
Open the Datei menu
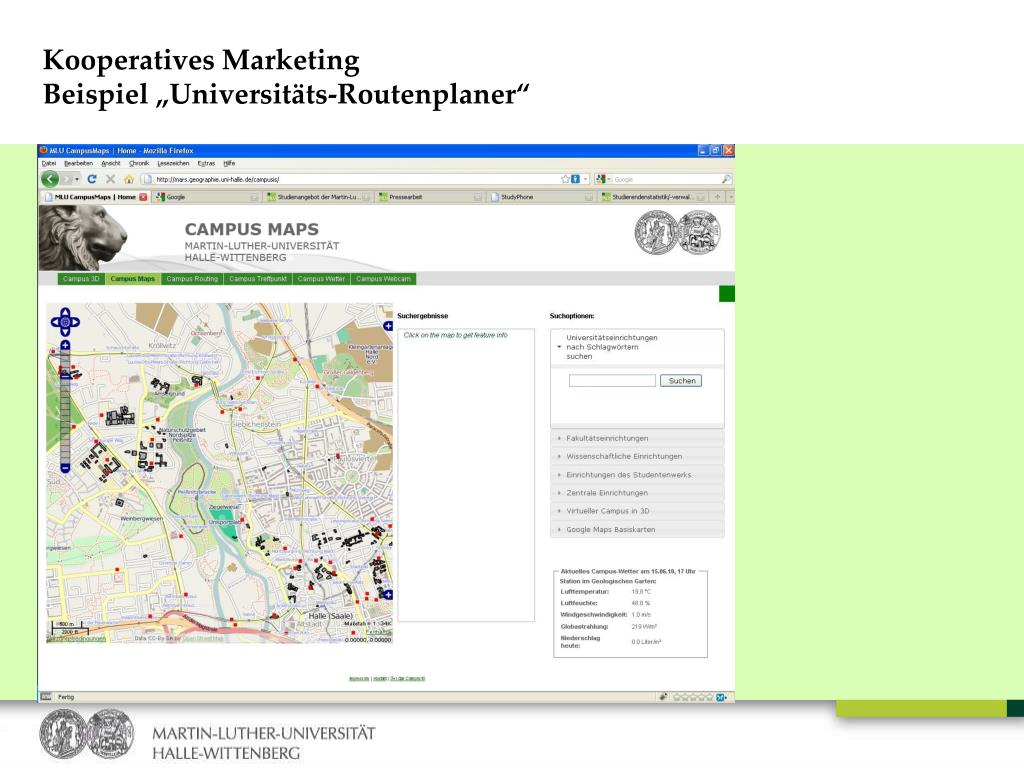(x=49, y=163)
